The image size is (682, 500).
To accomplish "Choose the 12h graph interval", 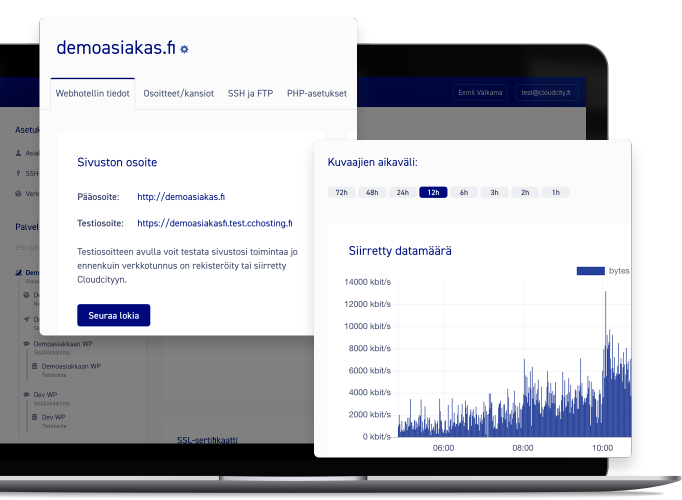I will (x=433, y=192).
